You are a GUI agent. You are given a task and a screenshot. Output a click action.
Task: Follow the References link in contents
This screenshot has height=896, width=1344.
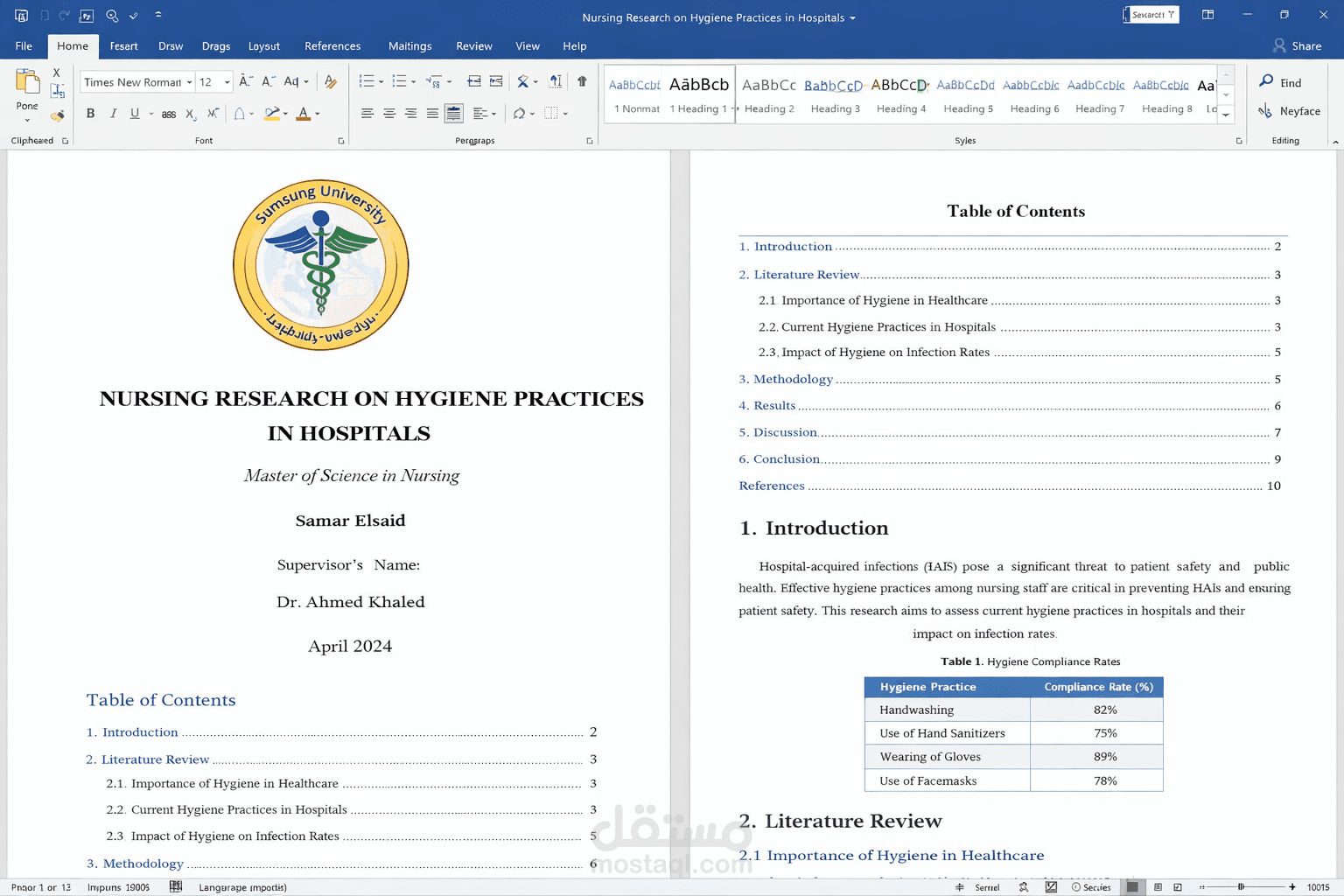pos(772,486)
